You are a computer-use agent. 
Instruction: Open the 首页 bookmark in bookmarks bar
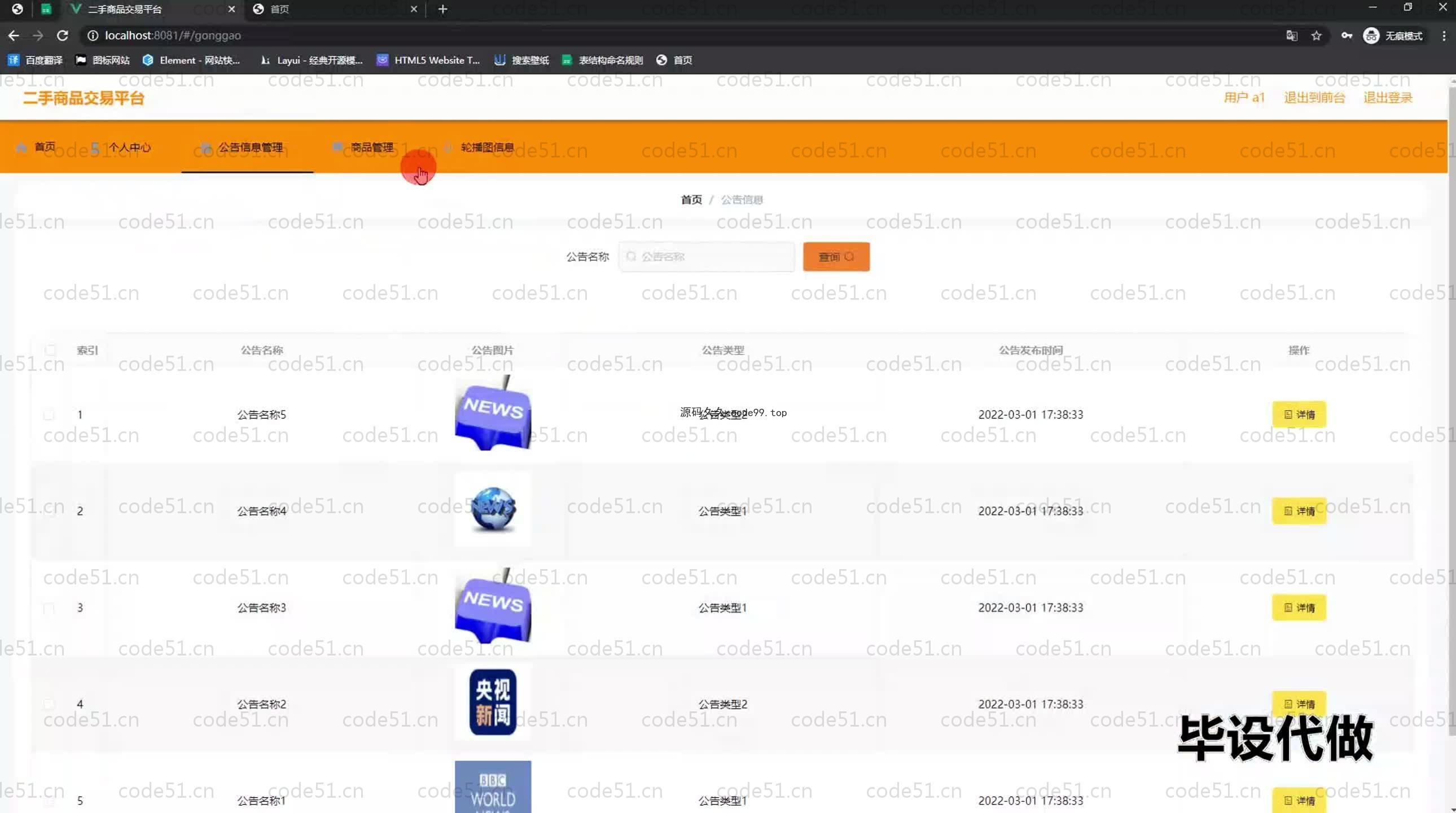(674, 60)
